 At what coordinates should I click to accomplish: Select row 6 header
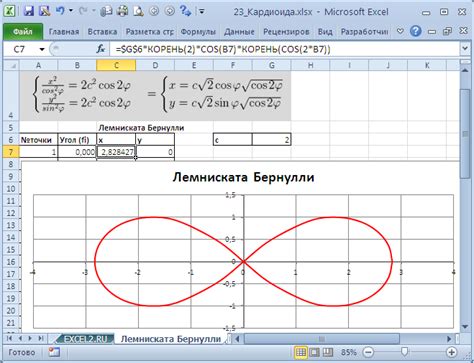[11, 140]
